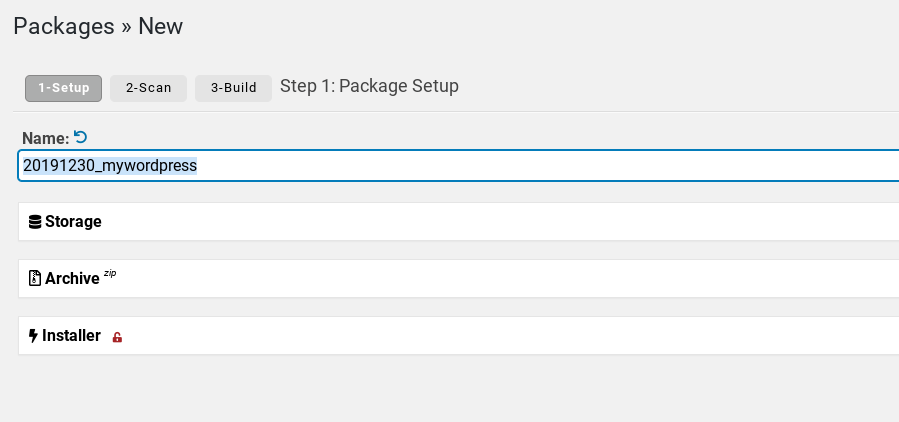Image resolution: width=899 pixels, height=422 pixels.
Task: Click the "Storage" title text
Action: 73,222
